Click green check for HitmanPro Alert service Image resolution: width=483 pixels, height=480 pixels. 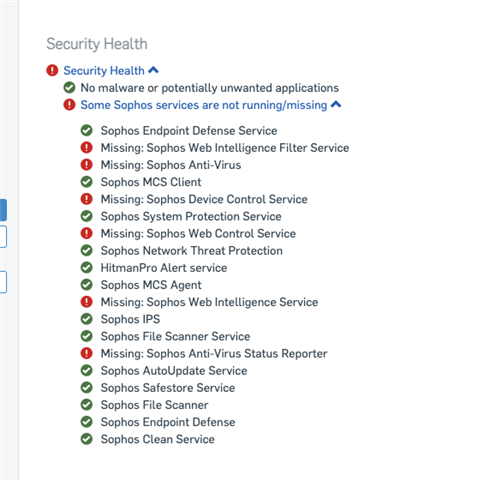click(87, 268)
